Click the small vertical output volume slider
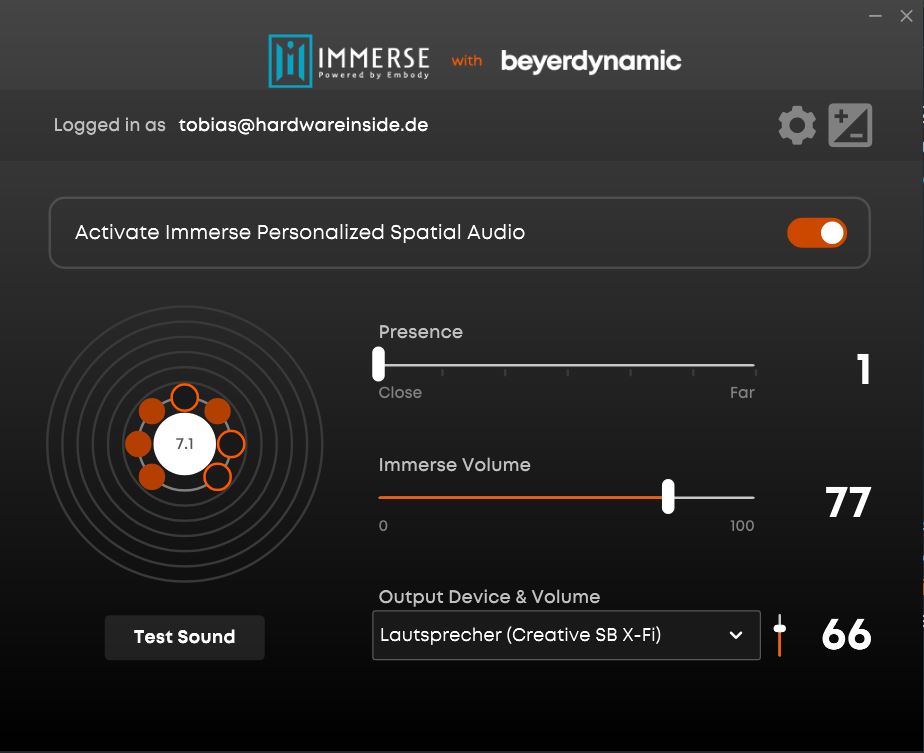Screen dimensions: 924x753 point(780,635)
